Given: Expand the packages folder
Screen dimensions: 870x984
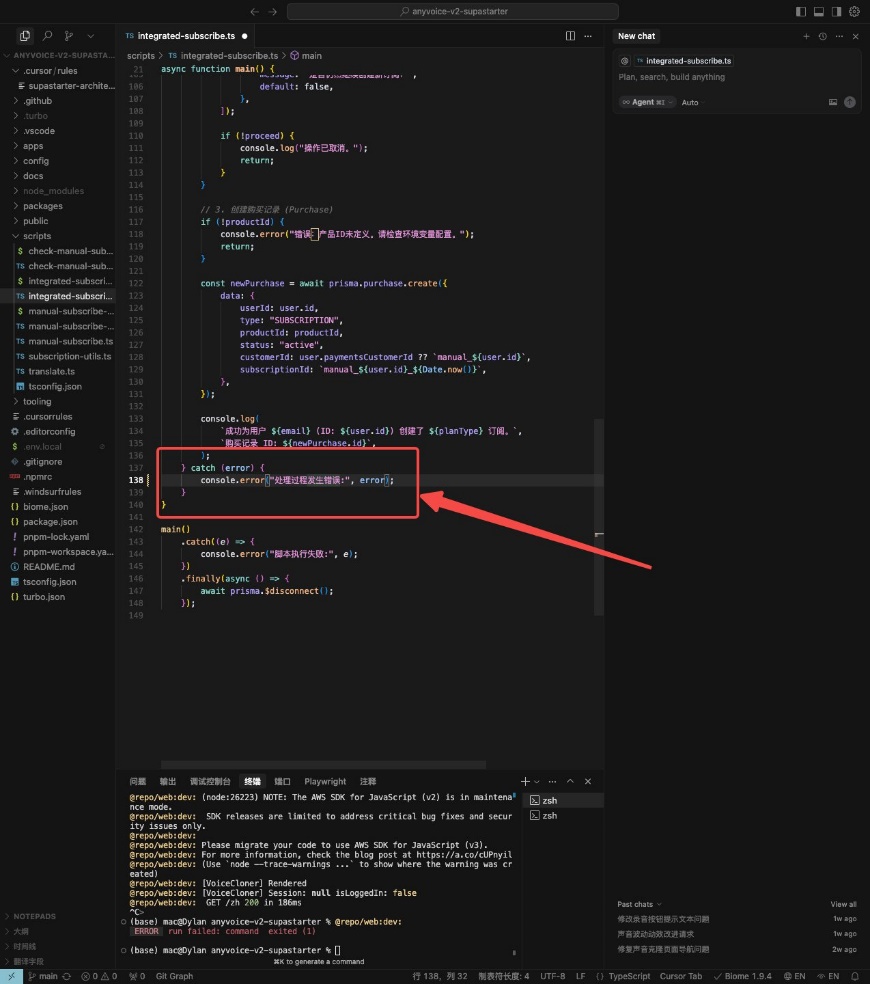Looking at the screenshot, I should pyautogui.click(x=43, y=206).
